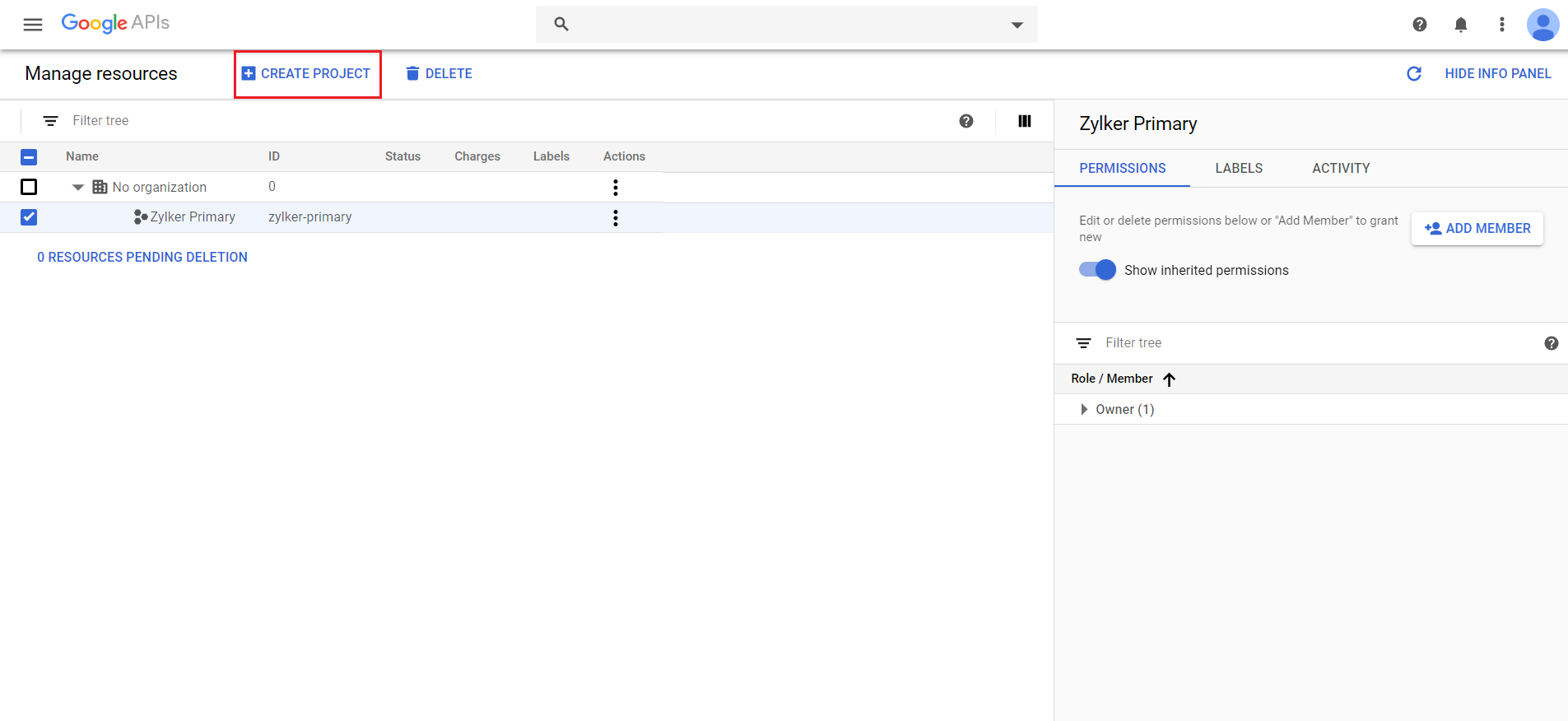Open the search bar dropdown arrow
1568x721 pixels.
1017,25
